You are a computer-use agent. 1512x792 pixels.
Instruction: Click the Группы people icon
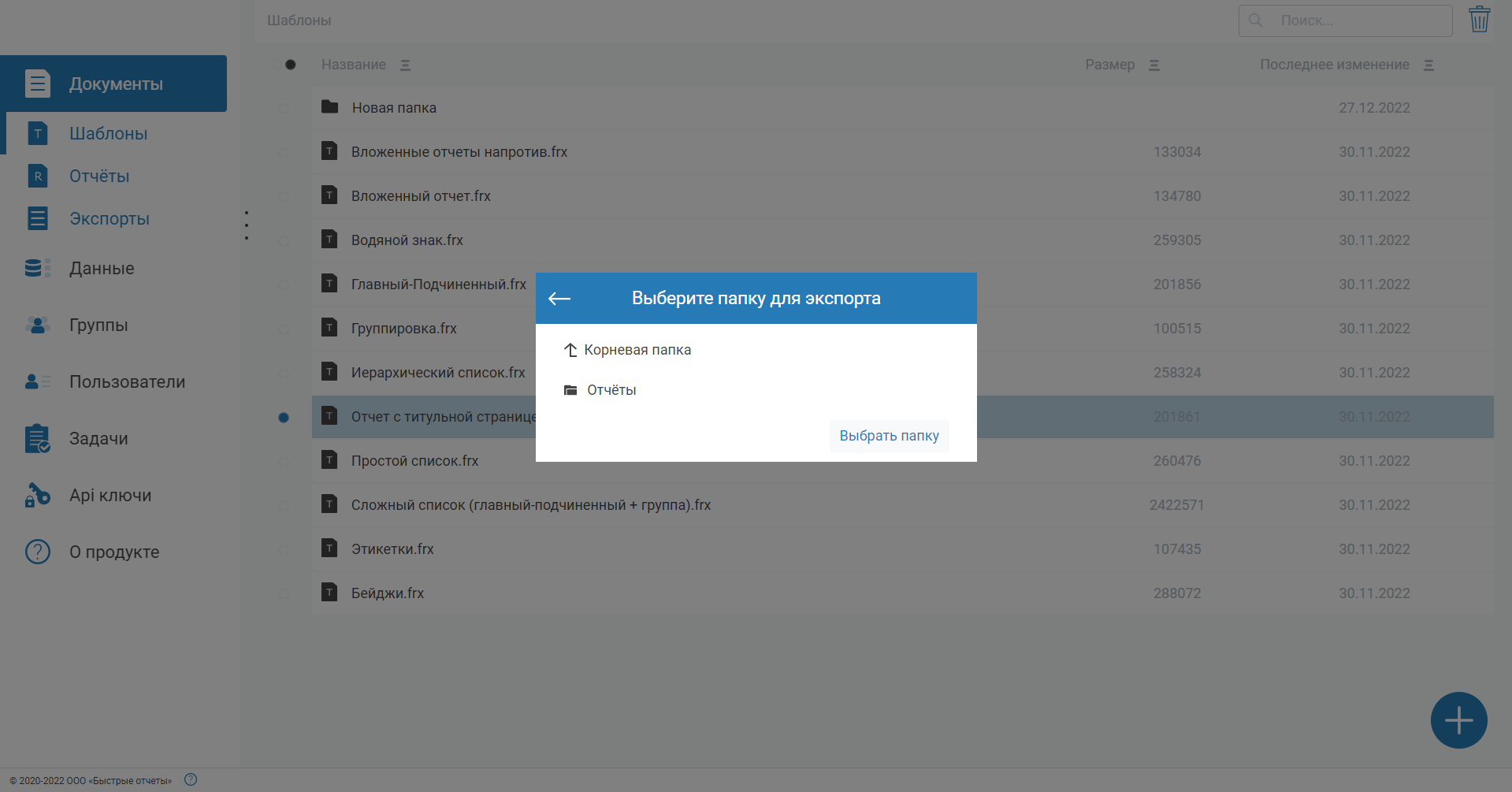37,325
